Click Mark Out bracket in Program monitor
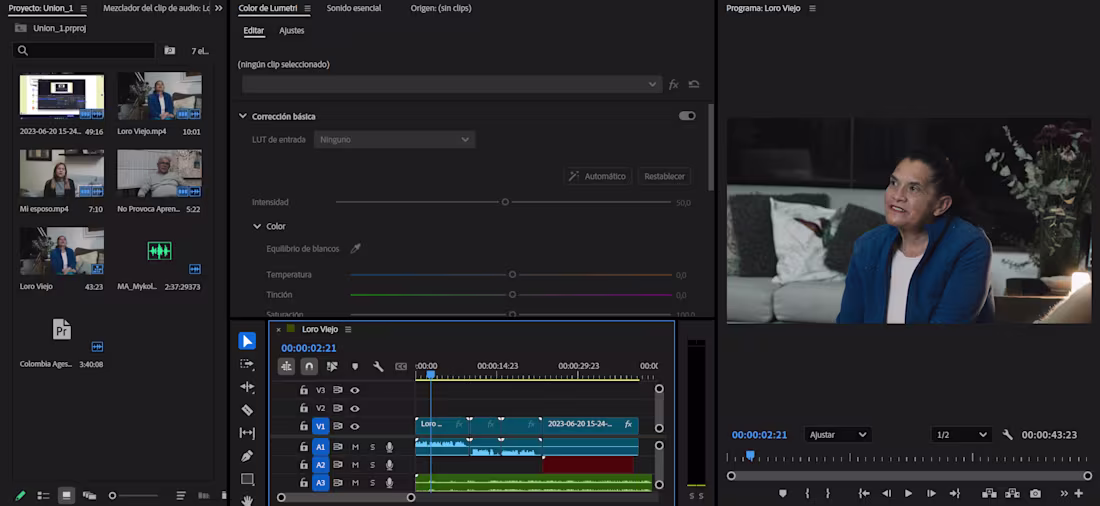The image size is (1100, 506). pos(828,493)
